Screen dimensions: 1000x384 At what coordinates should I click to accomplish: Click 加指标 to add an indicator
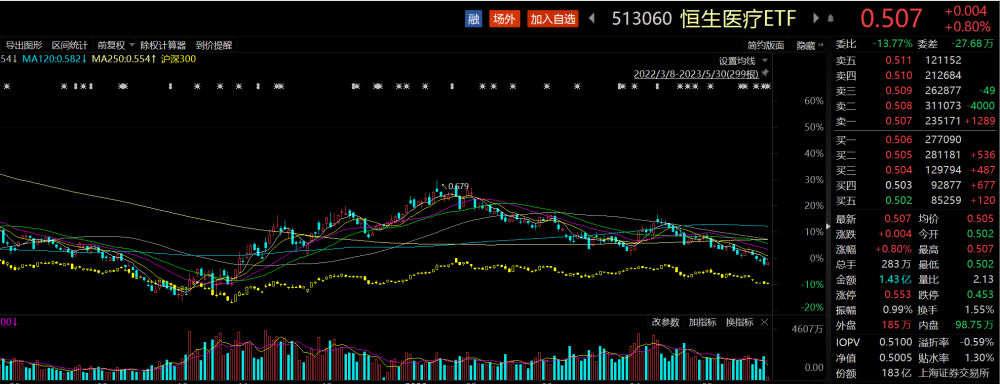click(x=703, y=321)
